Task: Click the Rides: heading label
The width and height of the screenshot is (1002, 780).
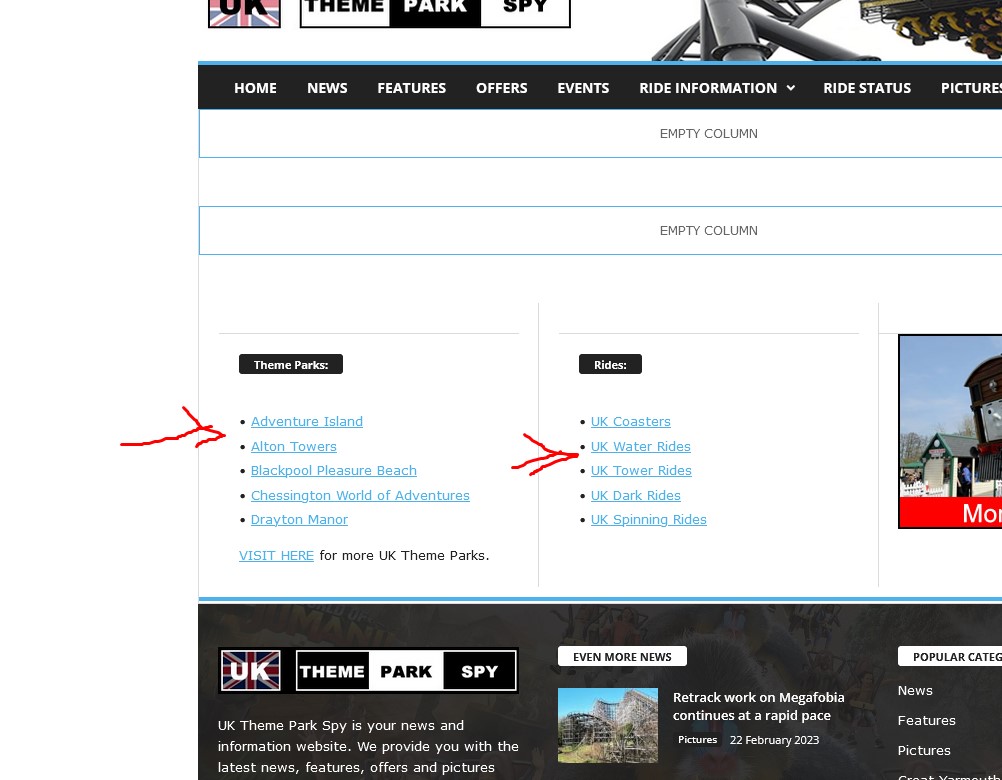Action: click(610, 364)
